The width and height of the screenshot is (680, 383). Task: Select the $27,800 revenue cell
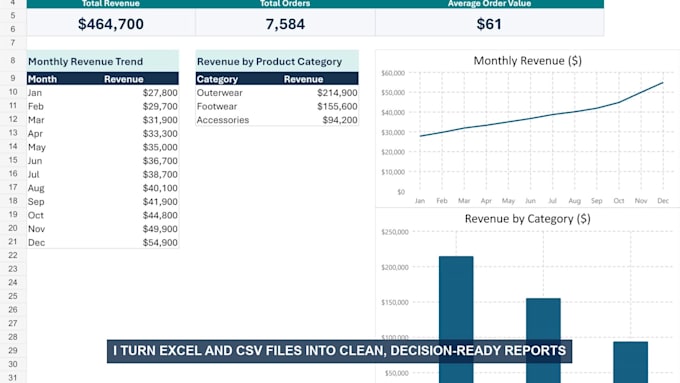click(160, 93)
